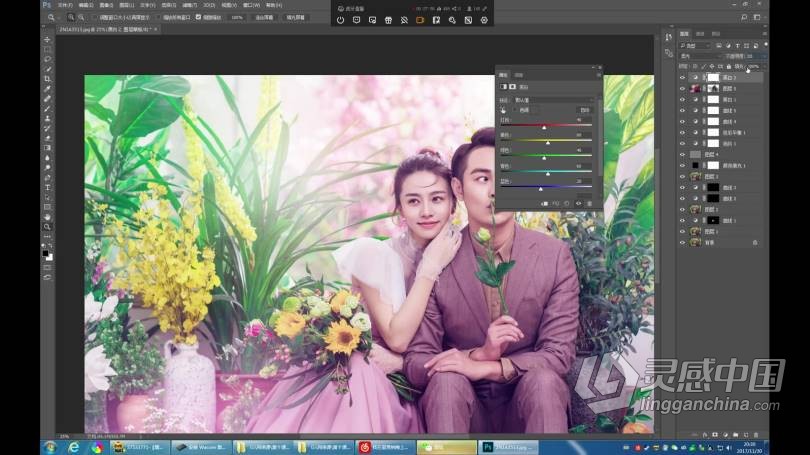The width and height of the screenshot is (810, 455).
Task: Select the Zoom tool in toolbar
Action: point(48,227)
